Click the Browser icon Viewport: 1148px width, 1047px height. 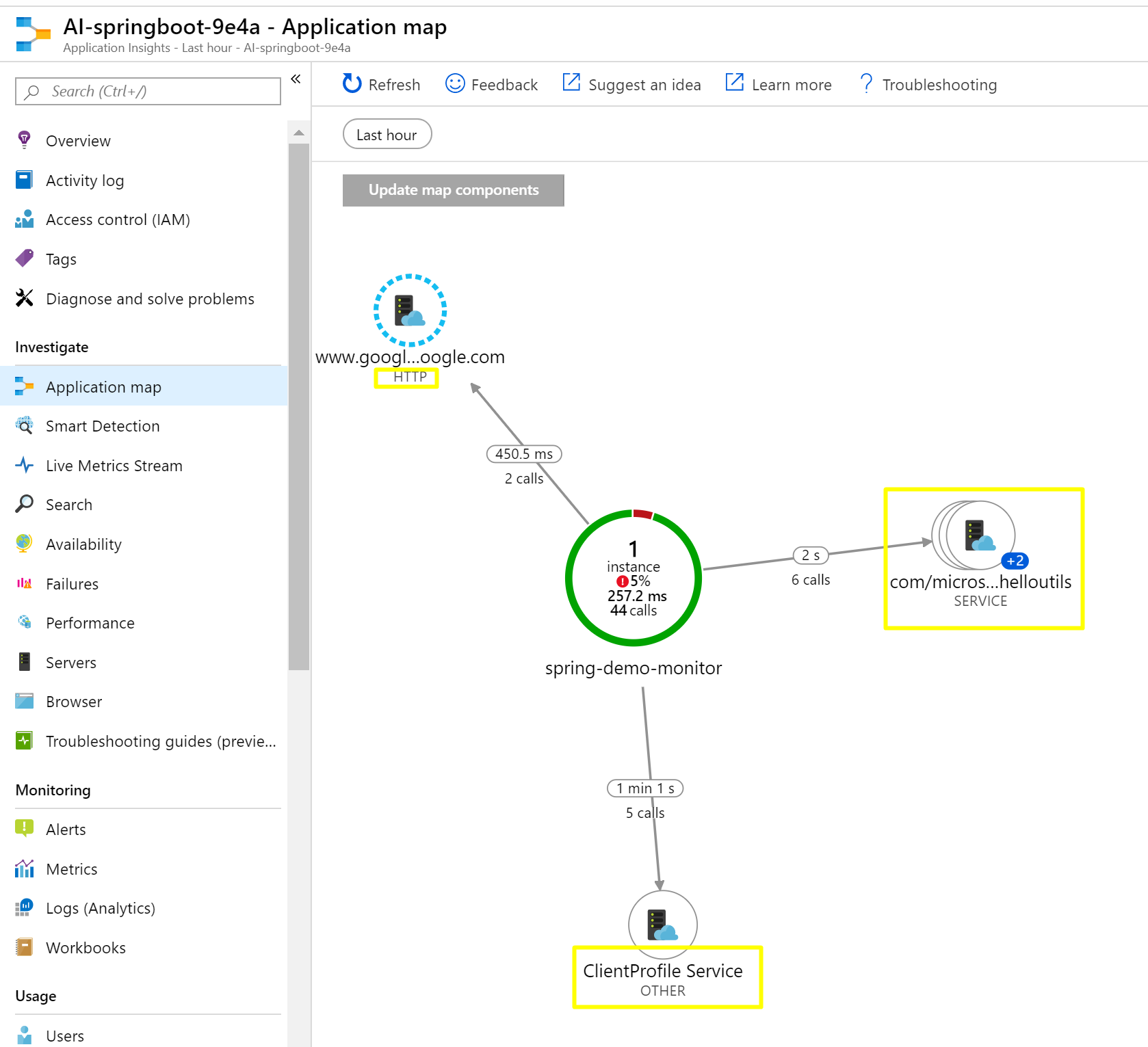click(x=25, y=701)
